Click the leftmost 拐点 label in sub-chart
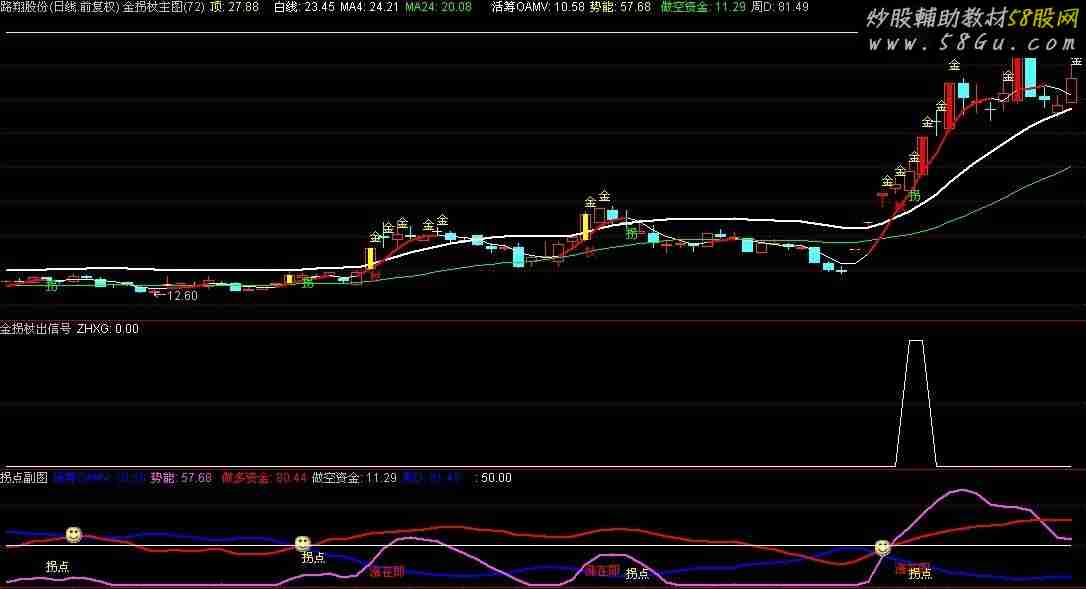This screenshot has width=1086, height=589. point(57,566)
